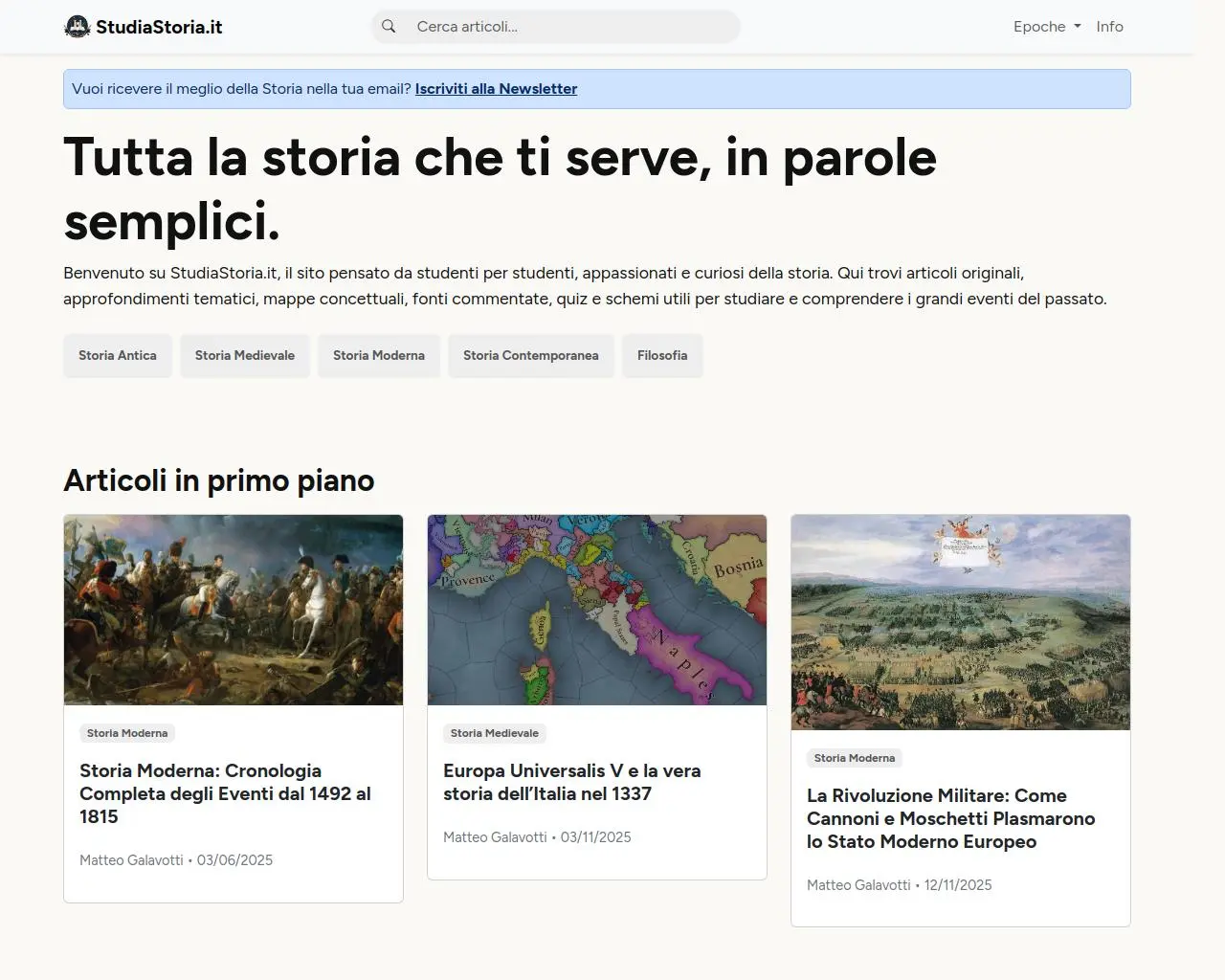The image size is (1225, 980).
Task: Open the Iscriviti alla Newsletter link
Action: (496, 88)
